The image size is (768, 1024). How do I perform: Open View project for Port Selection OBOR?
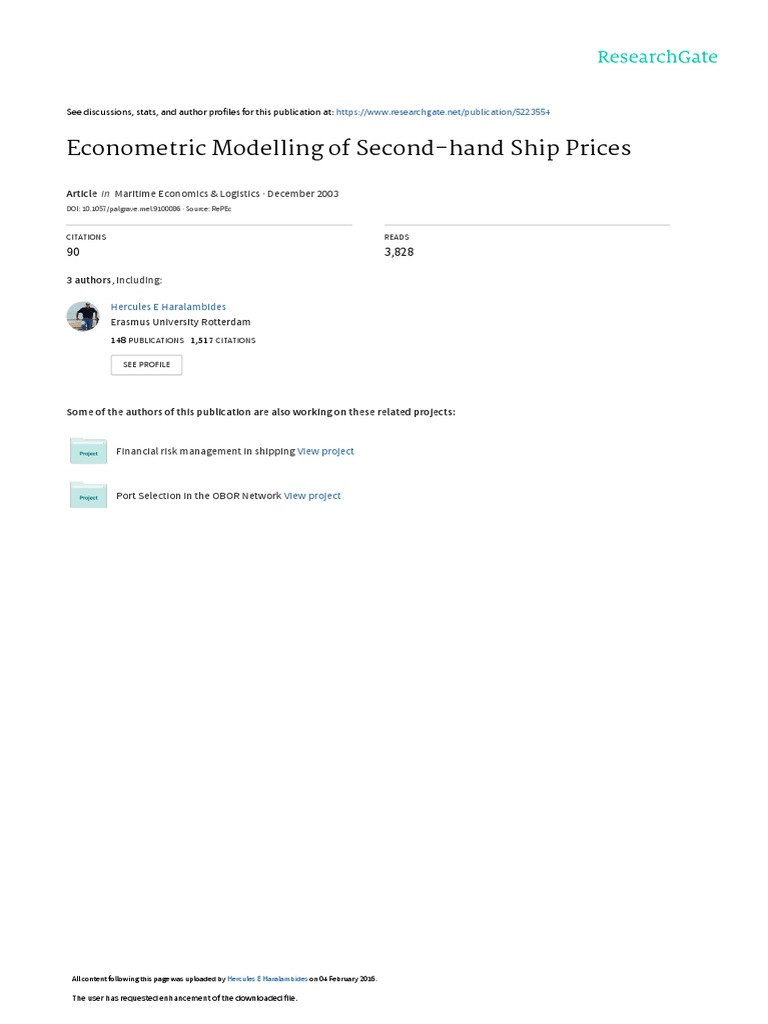pos(312,495)
